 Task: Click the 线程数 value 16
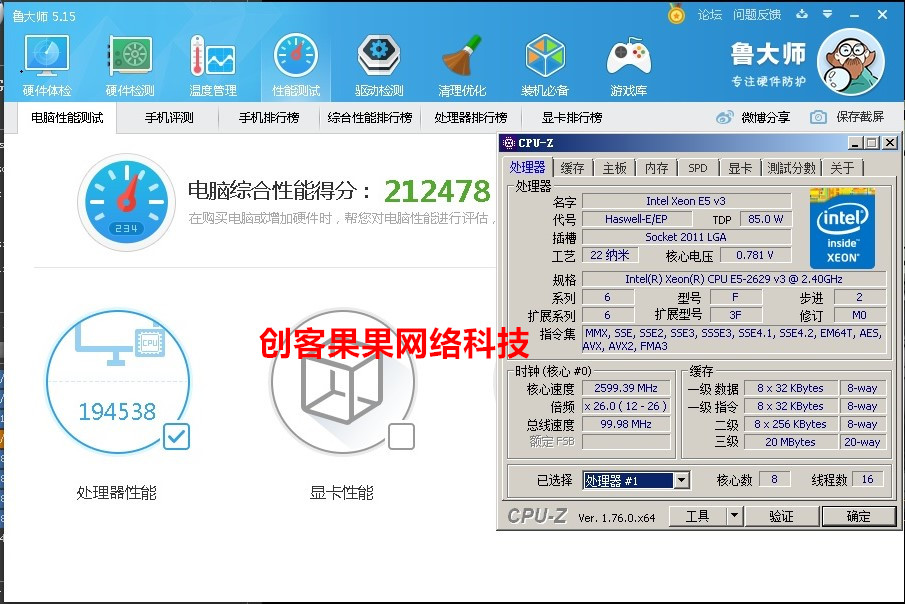pos(867,479)
